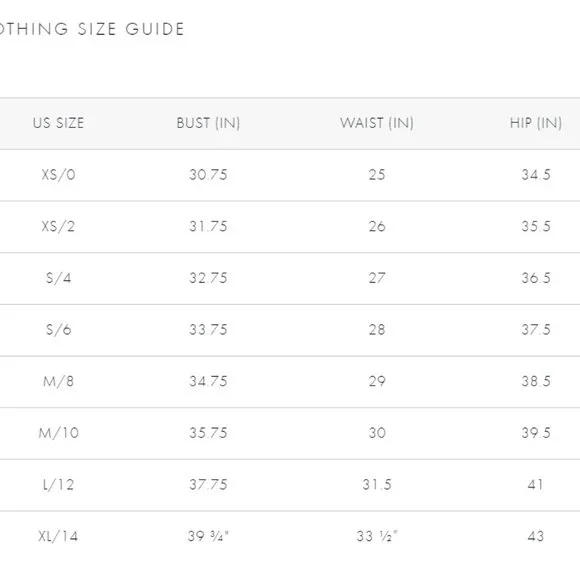Screen dimensions: 580x580
Task: Click the XS/0 size cell
Action: 58,174
